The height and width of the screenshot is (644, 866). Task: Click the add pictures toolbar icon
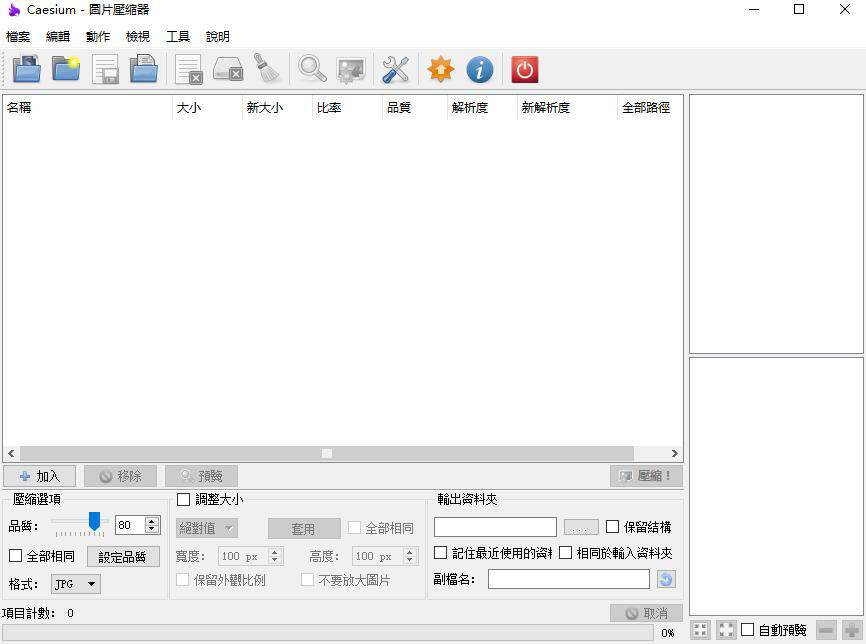pyautogui.click(x=27, y=70)
